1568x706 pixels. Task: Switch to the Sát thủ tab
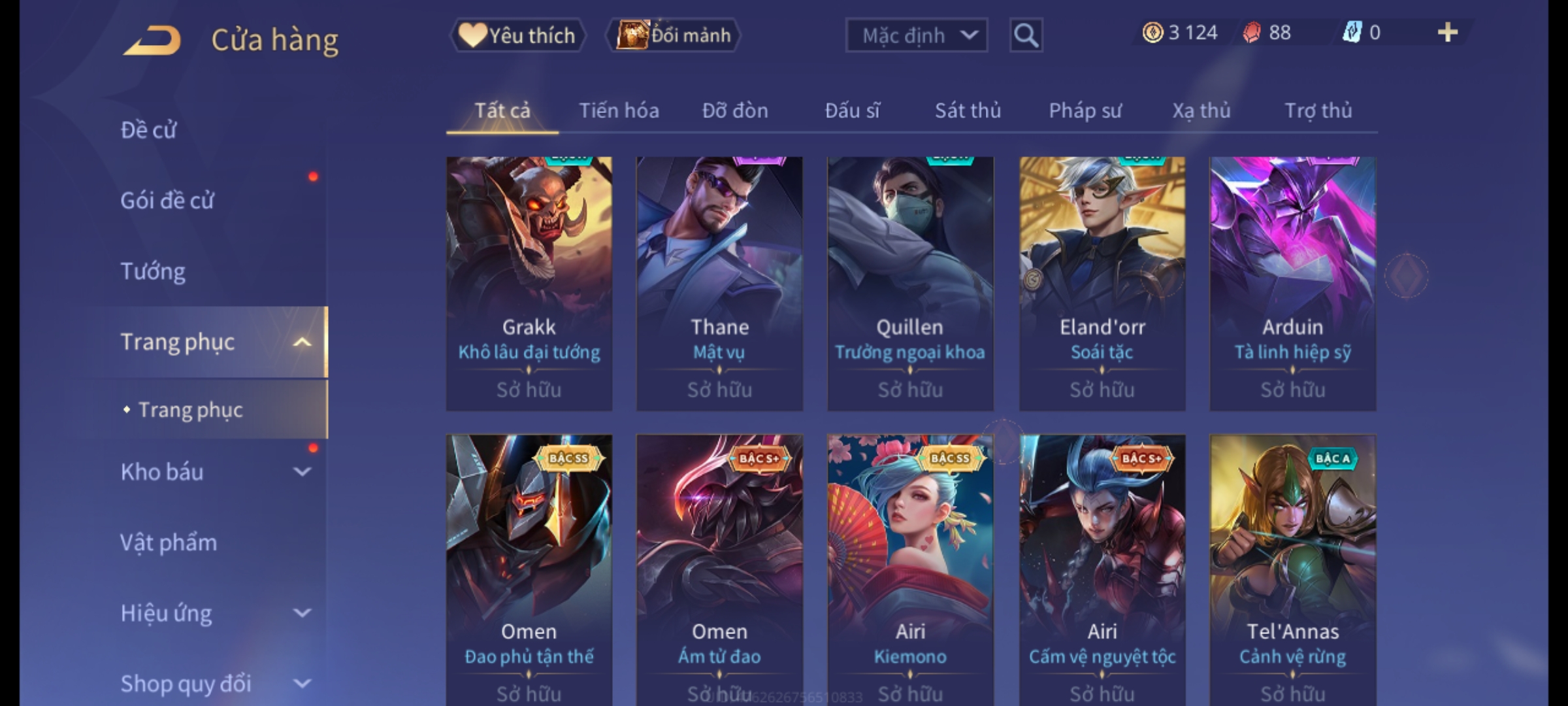point(968,110)
